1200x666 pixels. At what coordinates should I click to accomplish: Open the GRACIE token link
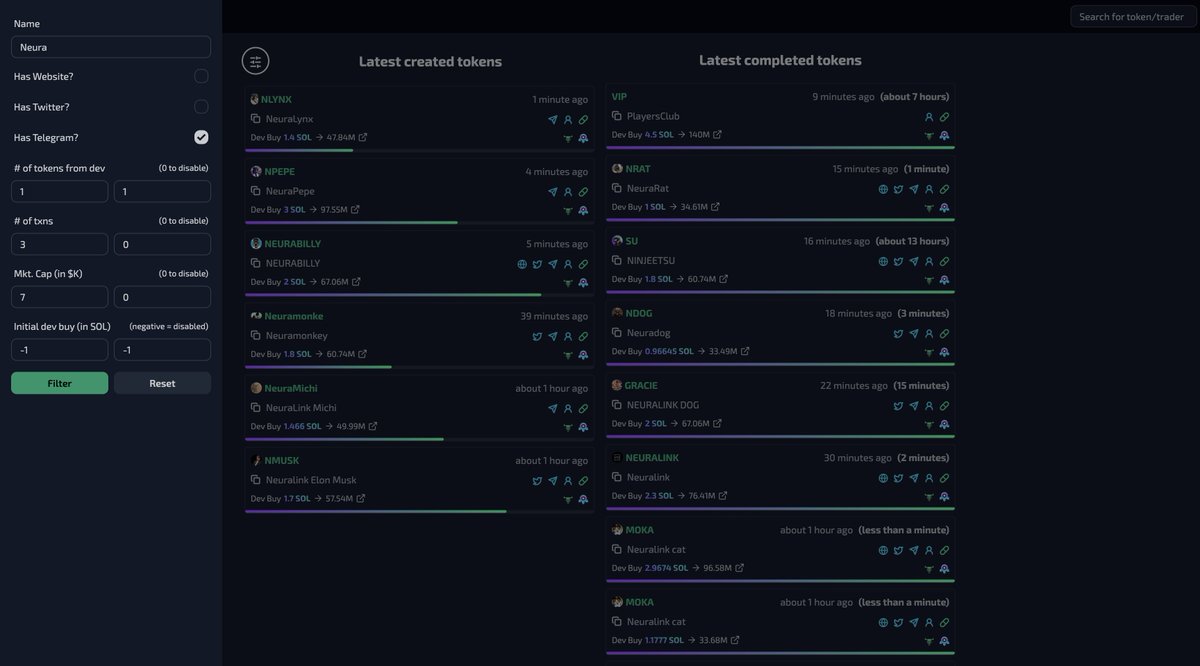[641, 385]
